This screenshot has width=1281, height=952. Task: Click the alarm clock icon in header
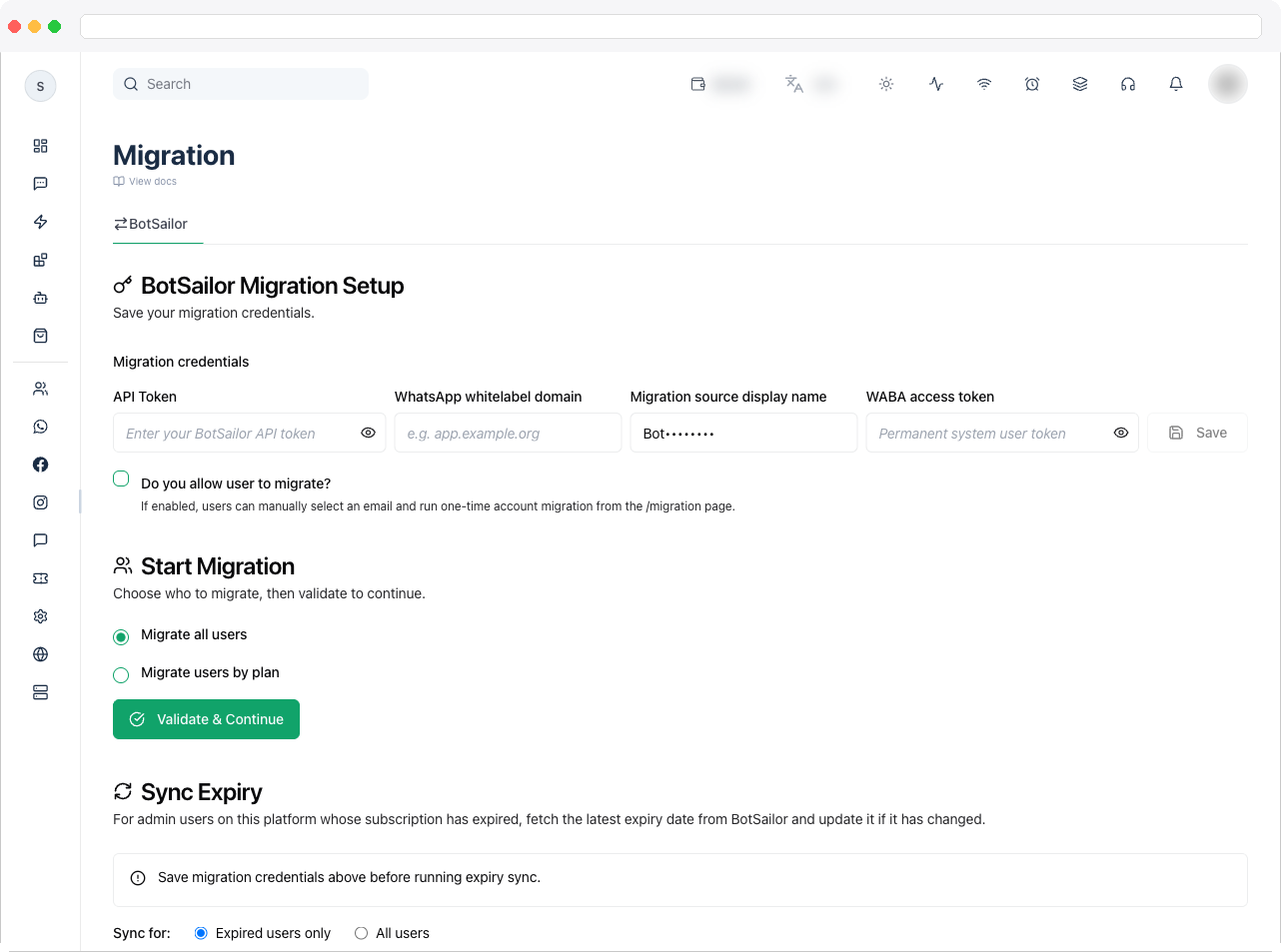(x=1032, y=84)
